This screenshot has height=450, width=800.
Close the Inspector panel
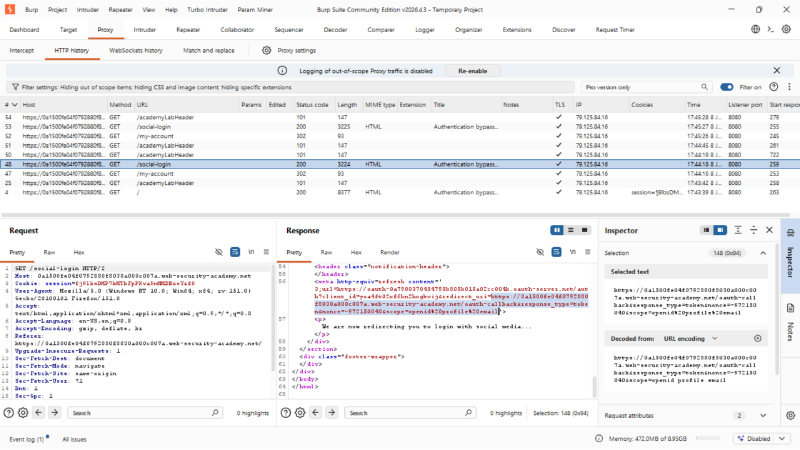(769, 230)
